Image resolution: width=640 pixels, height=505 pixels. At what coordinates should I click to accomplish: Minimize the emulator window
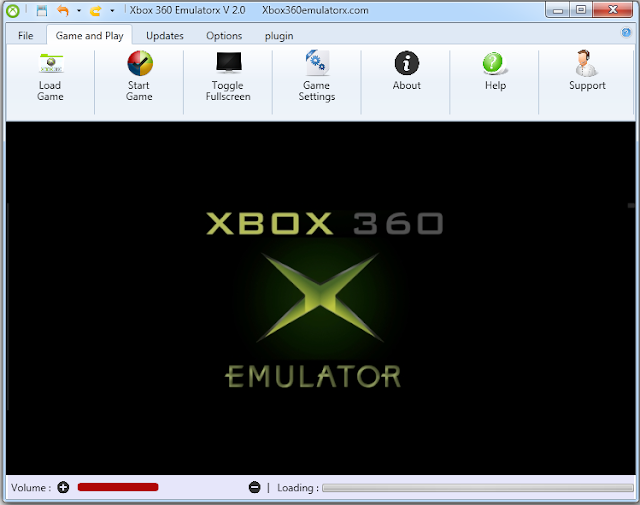[x=557, y=10]
